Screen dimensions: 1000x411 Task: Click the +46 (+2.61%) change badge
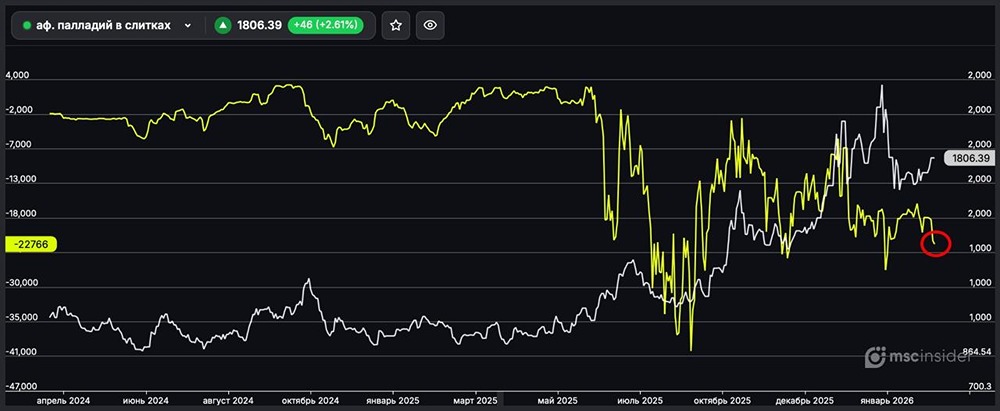coord(326,26)
